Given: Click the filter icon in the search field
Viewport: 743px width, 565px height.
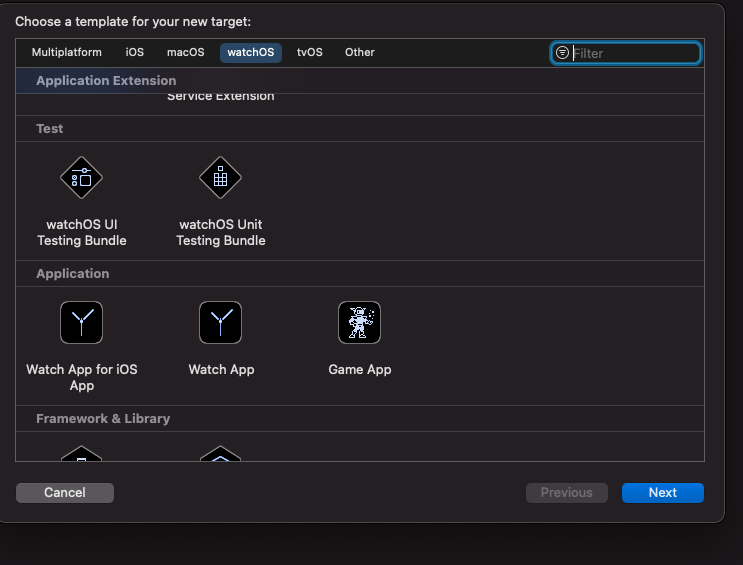Looking at the screenshot, I should point(562,53).
